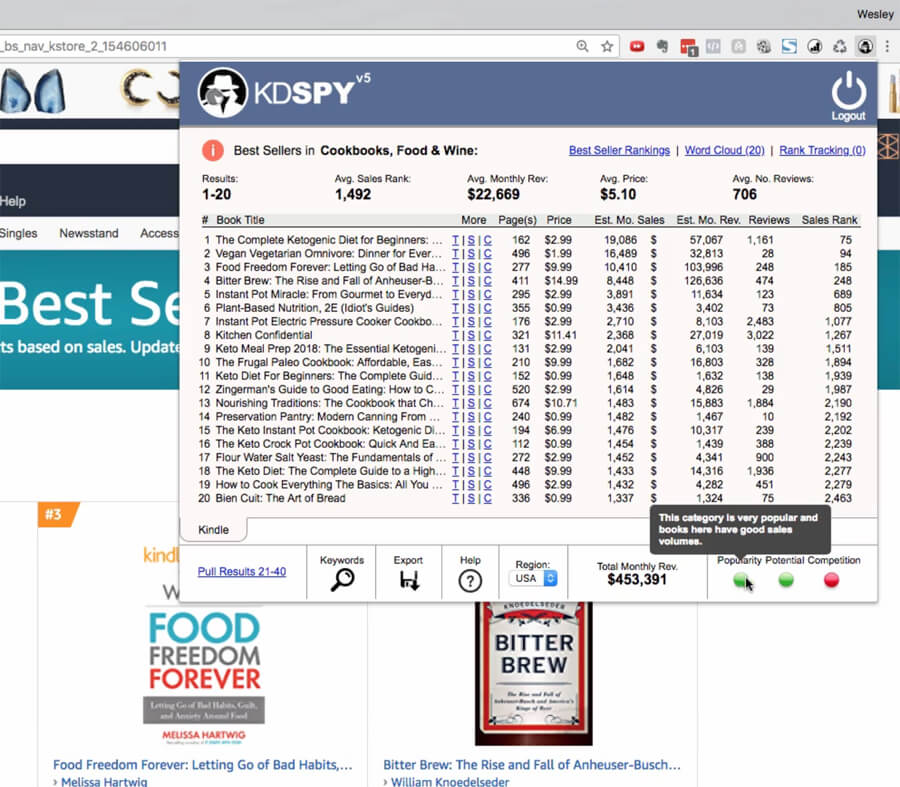The width and height of the screenshot is (900, 787).
Task: Click the KDSPY extension icon in toolbar
Action: point(865,46)
